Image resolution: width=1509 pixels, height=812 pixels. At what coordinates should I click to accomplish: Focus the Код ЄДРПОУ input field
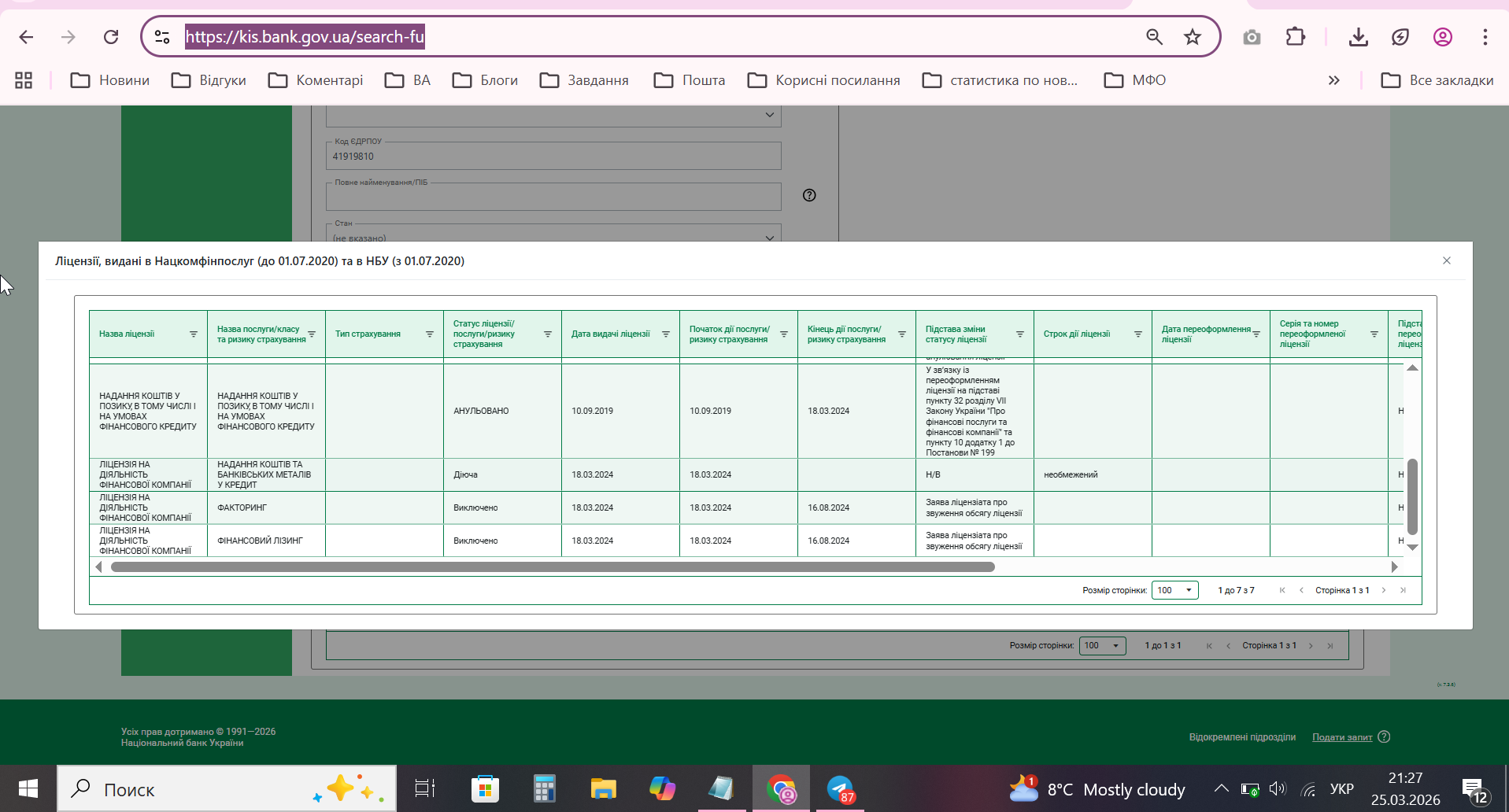(553, 156)
